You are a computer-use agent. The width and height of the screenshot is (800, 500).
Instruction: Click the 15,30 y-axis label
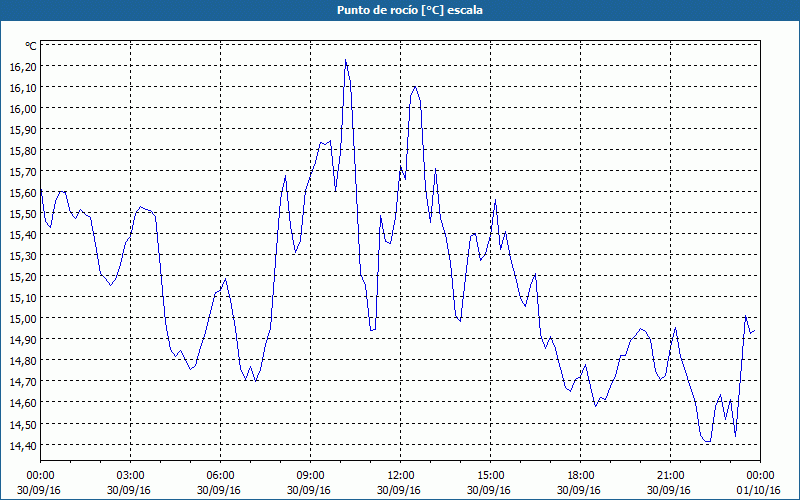click(x=23, y=255)
